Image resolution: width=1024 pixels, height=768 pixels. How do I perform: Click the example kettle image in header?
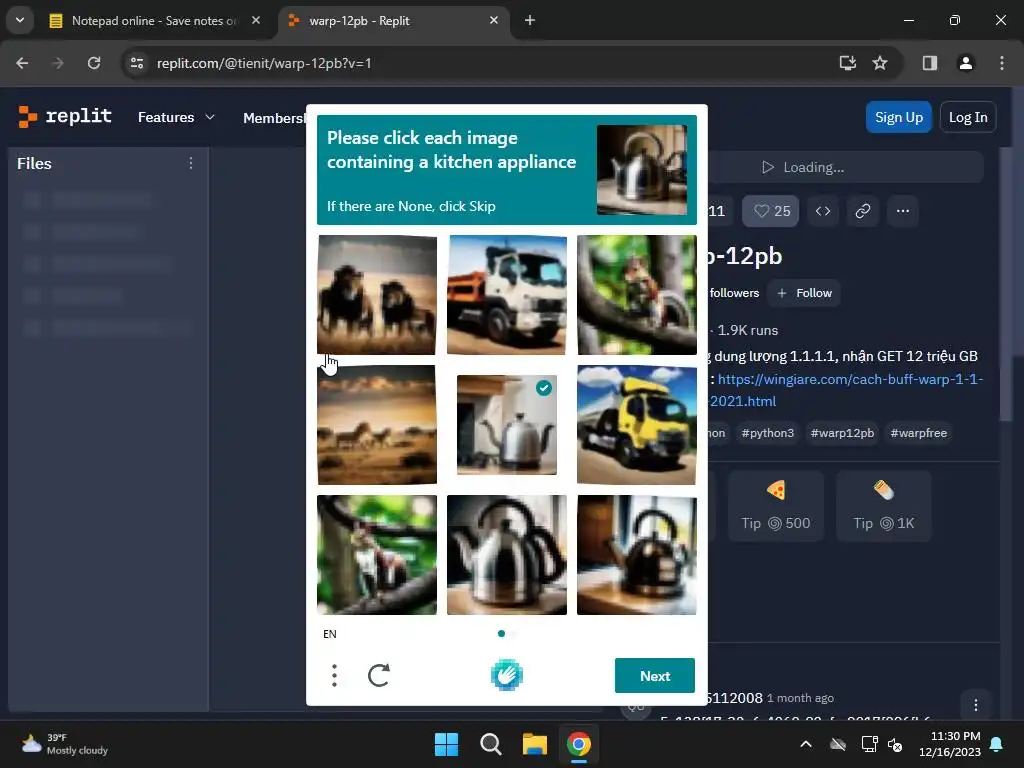point(642,170)
